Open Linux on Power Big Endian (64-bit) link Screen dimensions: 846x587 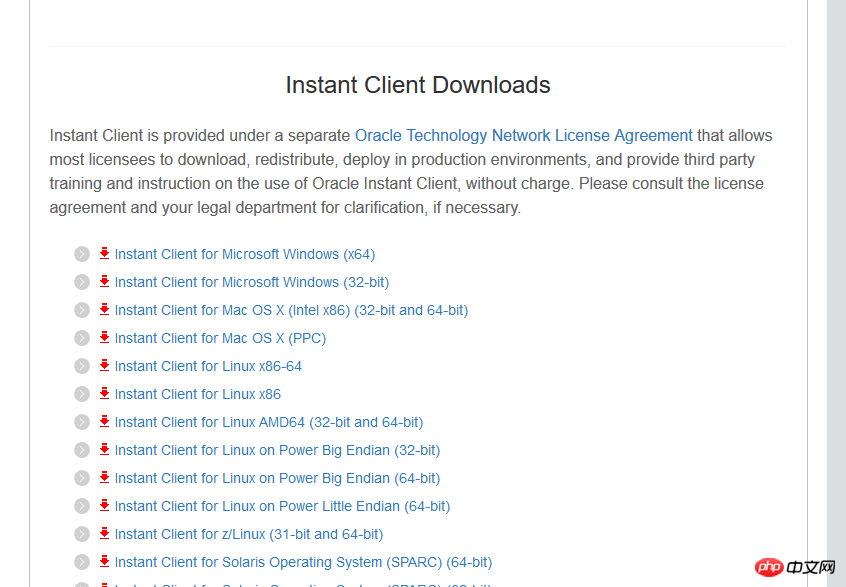[x=277, y=479]
